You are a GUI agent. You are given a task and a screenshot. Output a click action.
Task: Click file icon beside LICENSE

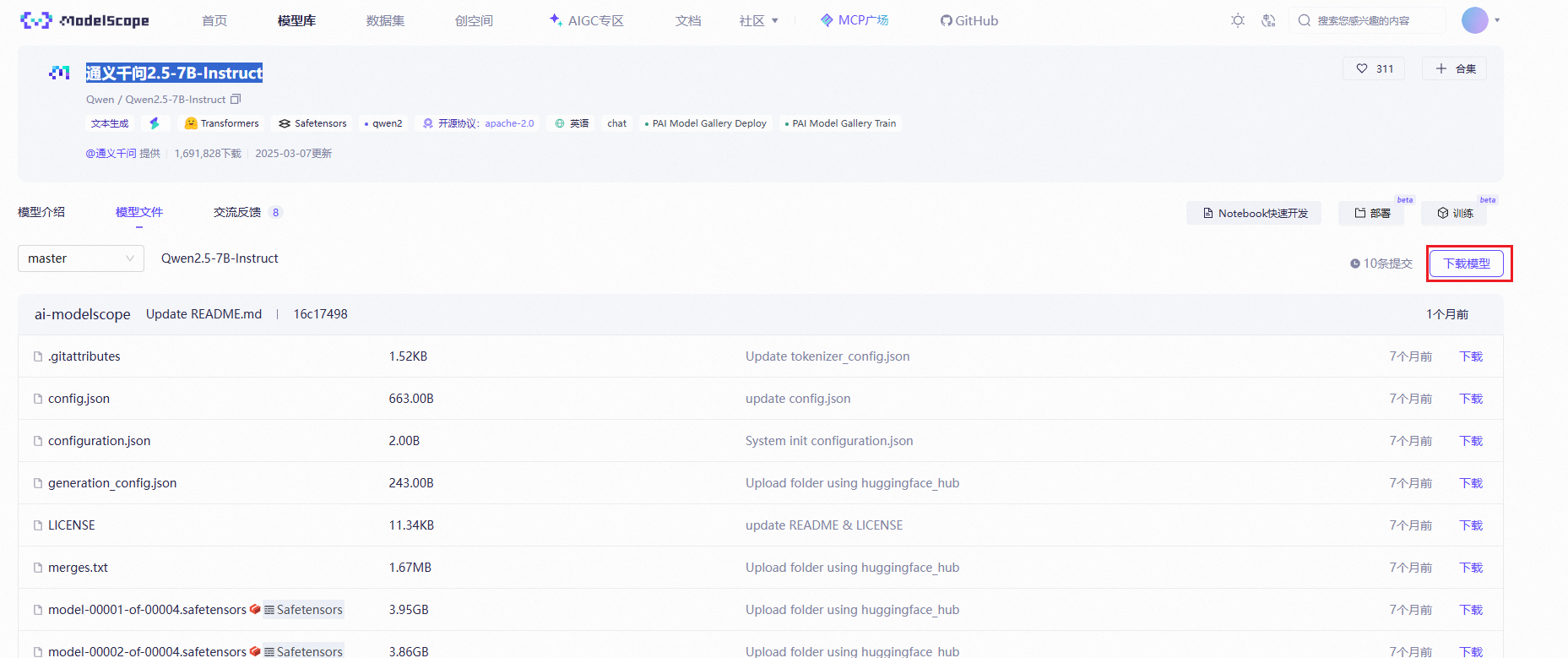(x=38, y=525)
